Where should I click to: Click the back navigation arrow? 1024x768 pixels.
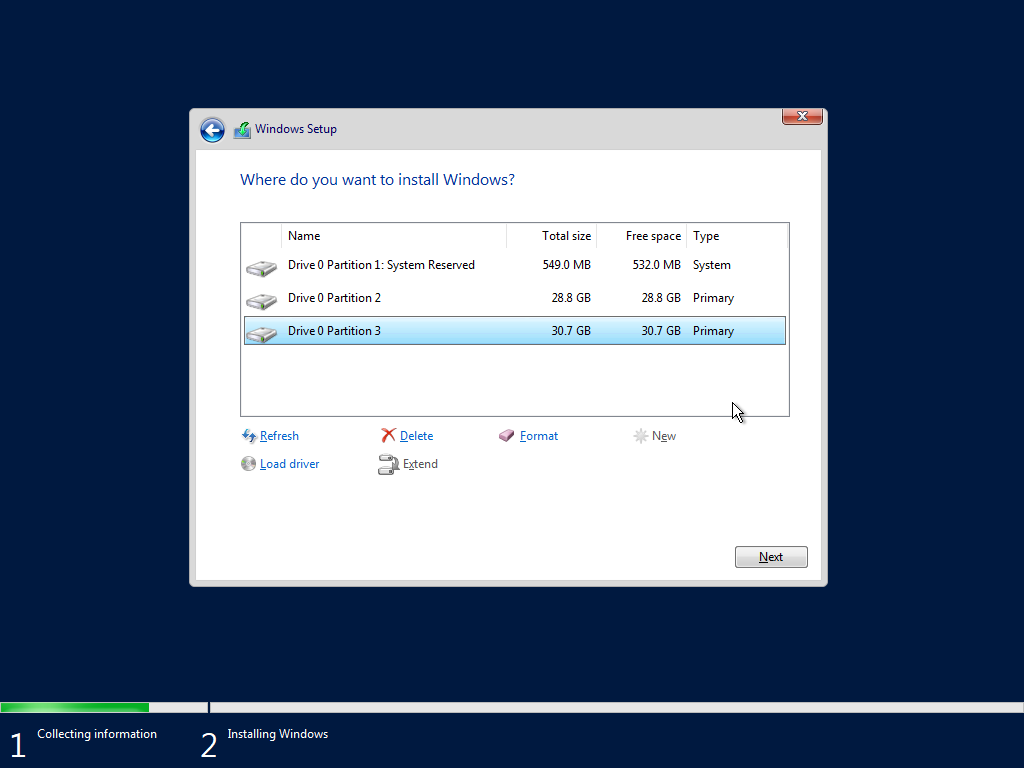click(x=212, y=130)
